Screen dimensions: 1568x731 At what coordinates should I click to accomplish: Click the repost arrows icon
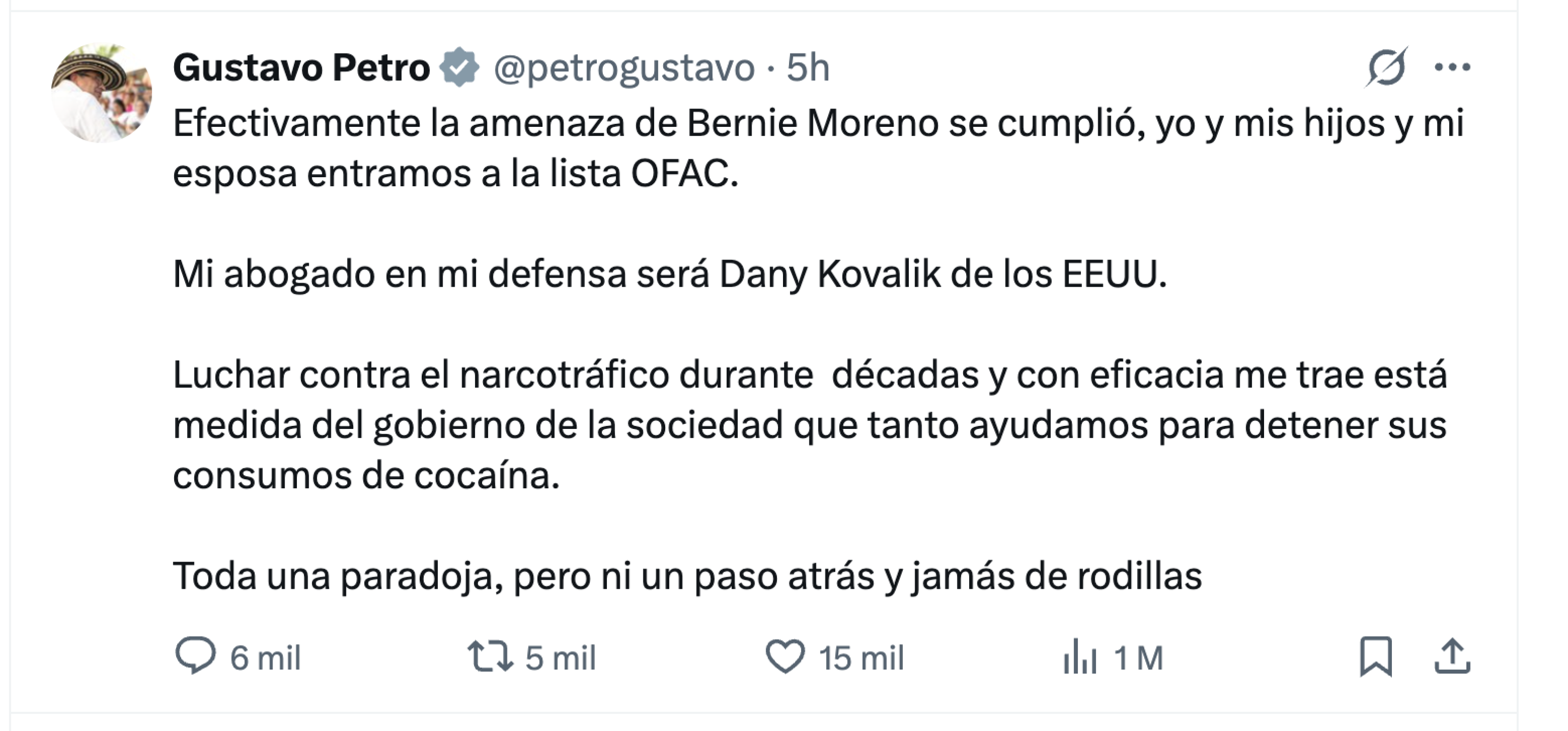coord(489,656)
